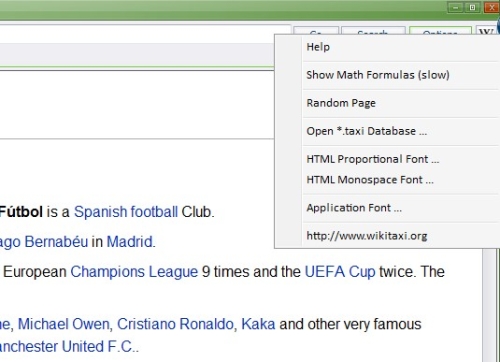The height and width of the screenshot is (362, 500).
Task: Click the Go toolbar button
Action: [x=316, y=31]
